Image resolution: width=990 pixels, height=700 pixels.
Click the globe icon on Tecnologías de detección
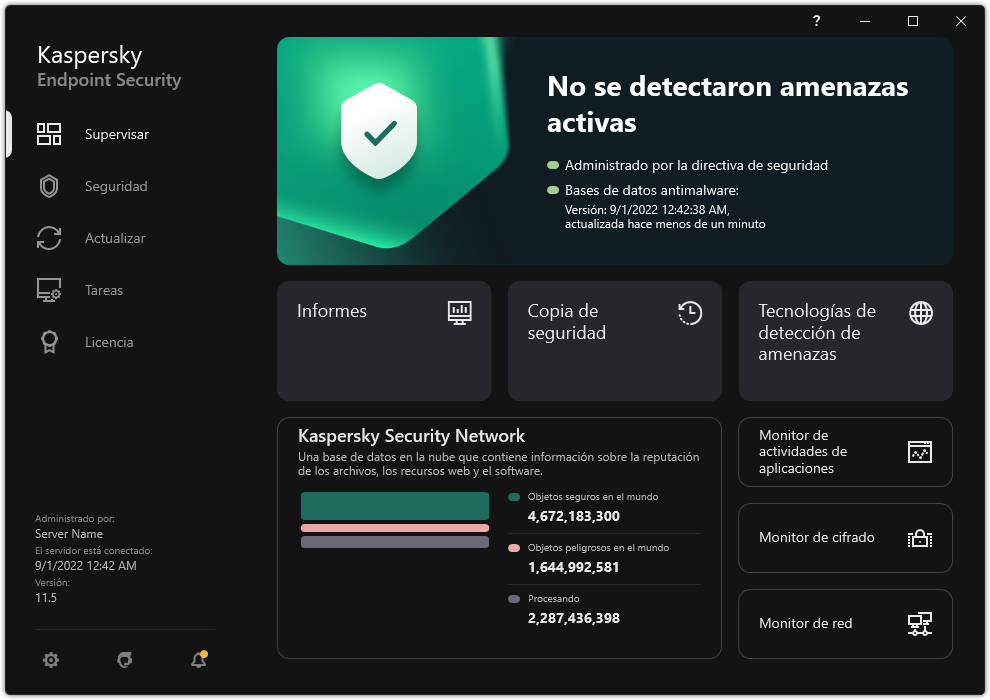pyautogui.click(x=920, y=312)
